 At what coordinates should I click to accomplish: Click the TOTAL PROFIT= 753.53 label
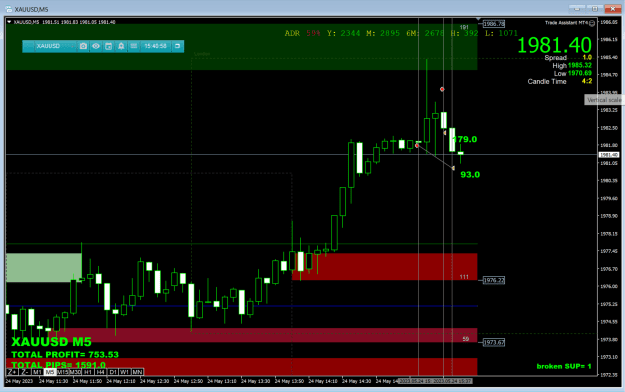(x=65, y=355)
